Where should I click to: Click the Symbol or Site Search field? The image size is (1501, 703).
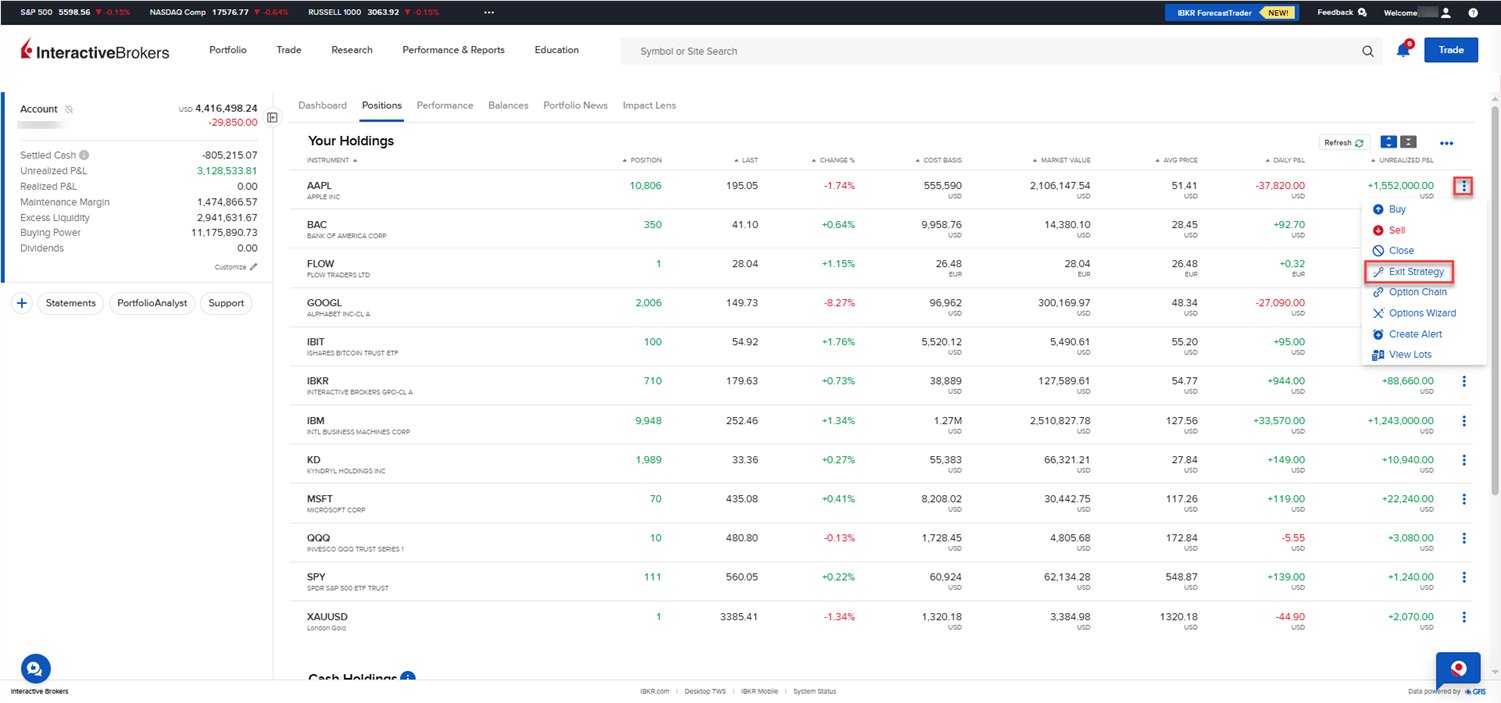[990, 51]
